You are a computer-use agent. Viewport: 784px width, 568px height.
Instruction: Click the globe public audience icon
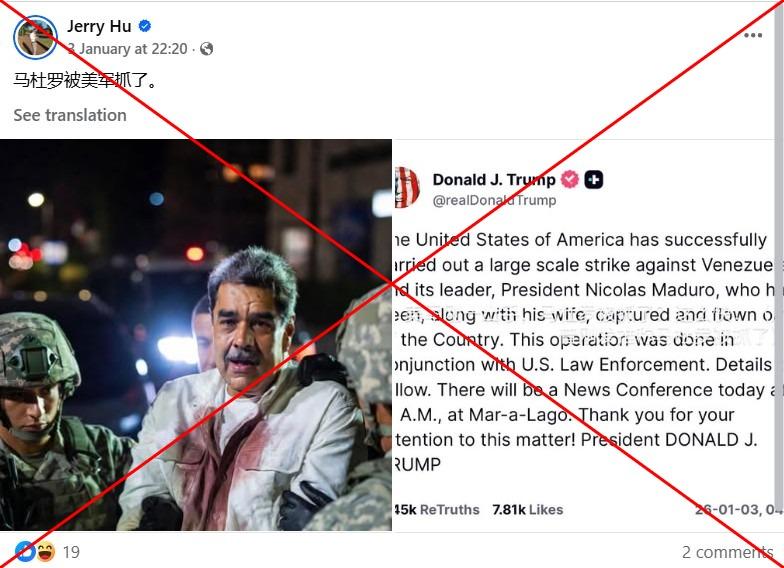(206, 48)
